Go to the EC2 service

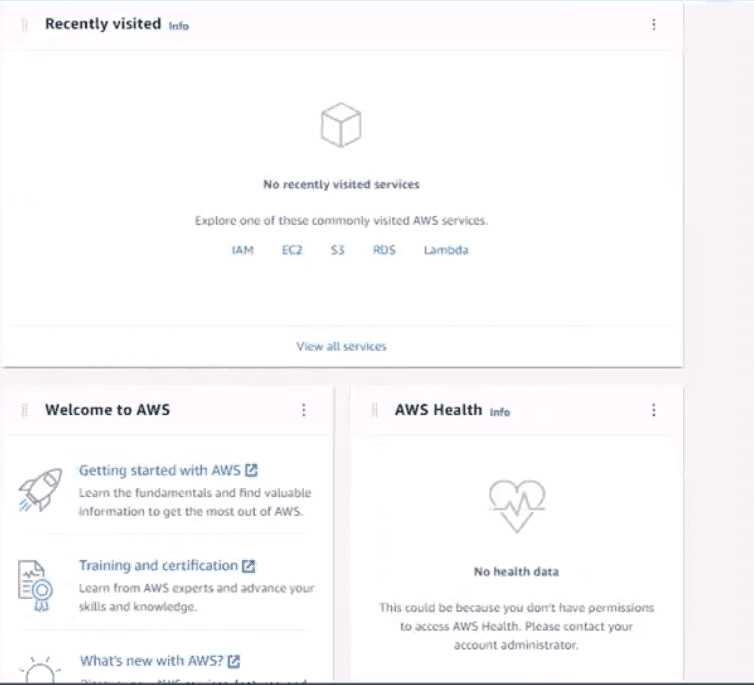coord(293,250)
